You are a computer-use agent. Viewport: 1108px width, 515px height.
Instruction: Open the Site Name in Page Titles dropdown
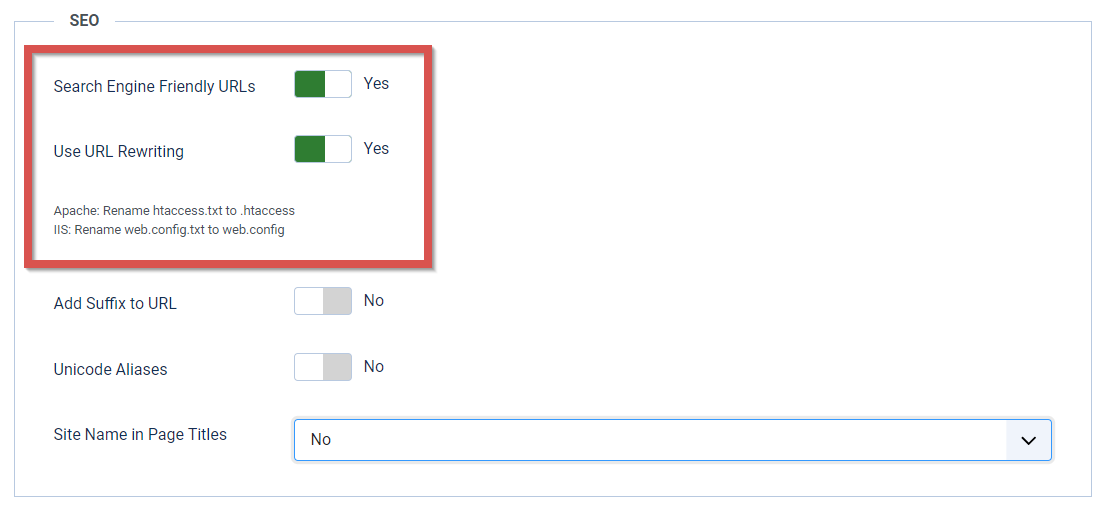(x=673, y=440)
